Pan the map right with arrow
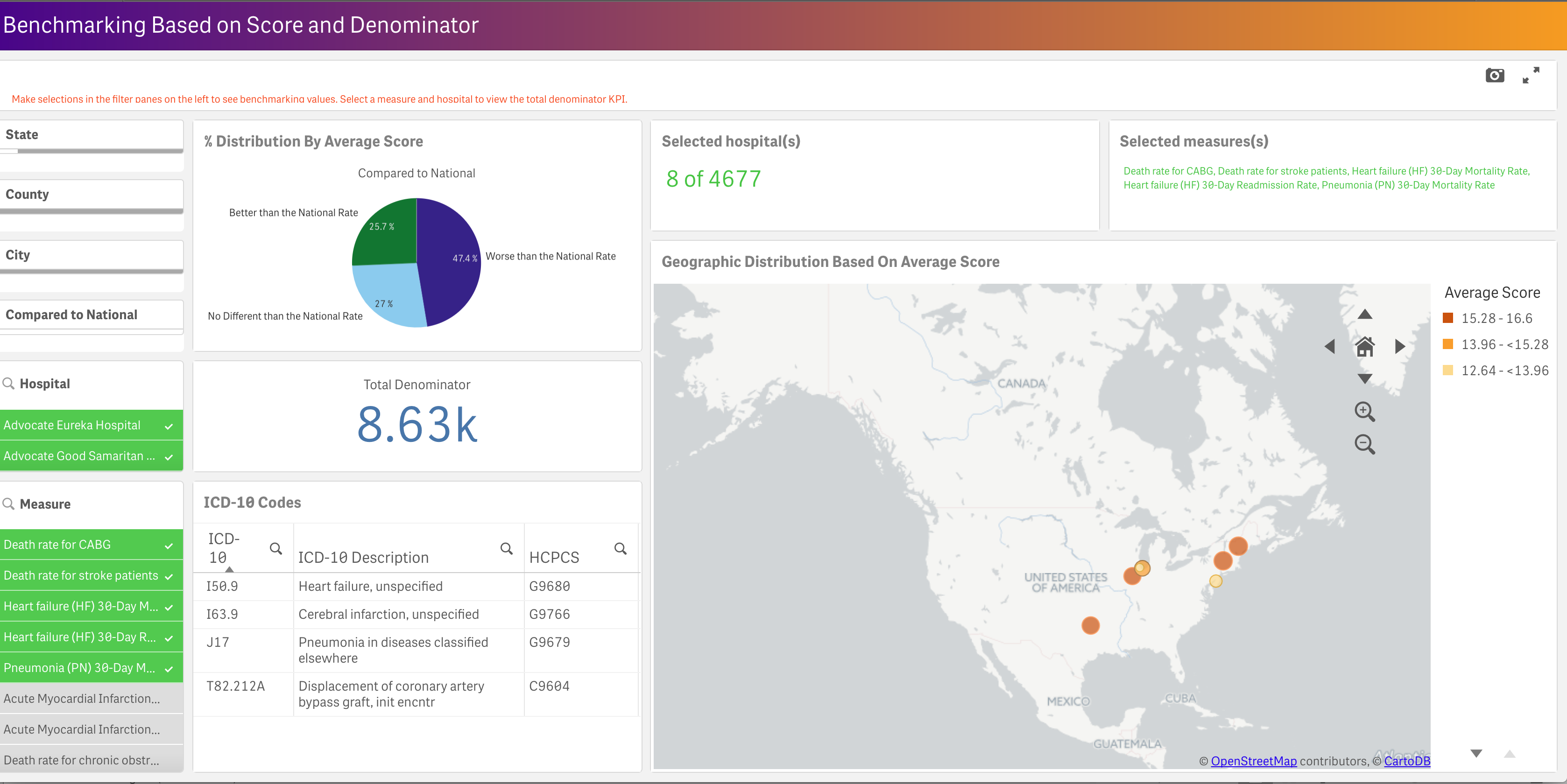This screenshot has width=1567, height=784. tap(1400, 346)
